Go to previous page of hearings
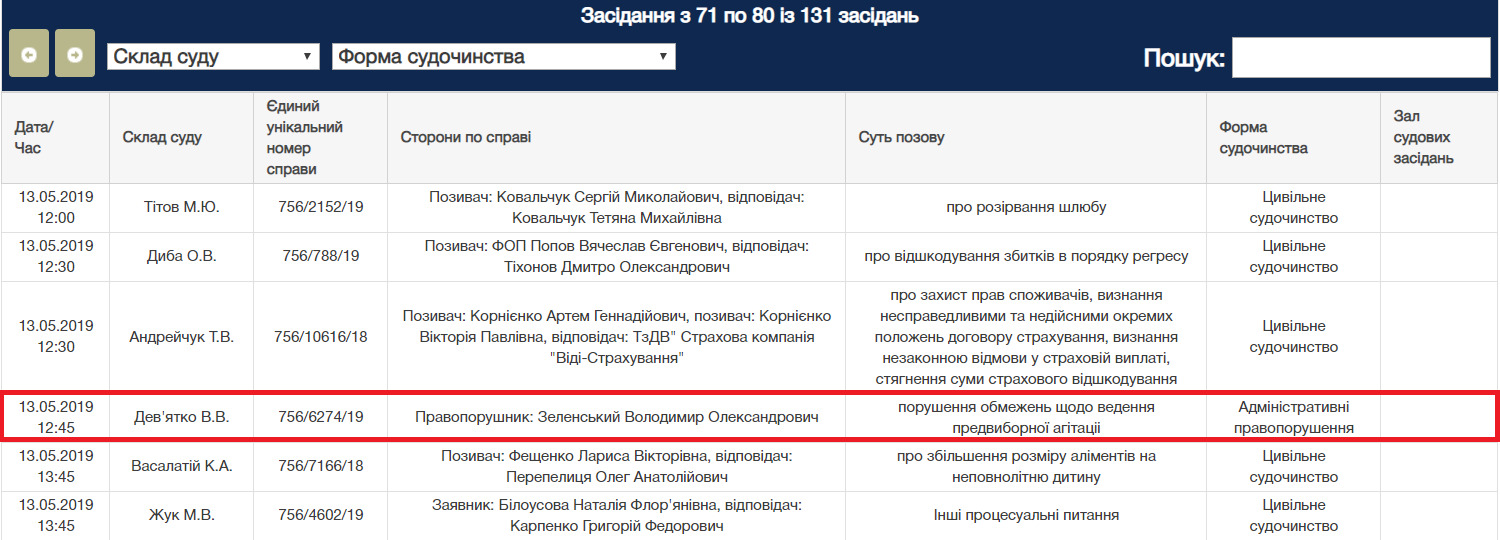 [x=28, y=54]
